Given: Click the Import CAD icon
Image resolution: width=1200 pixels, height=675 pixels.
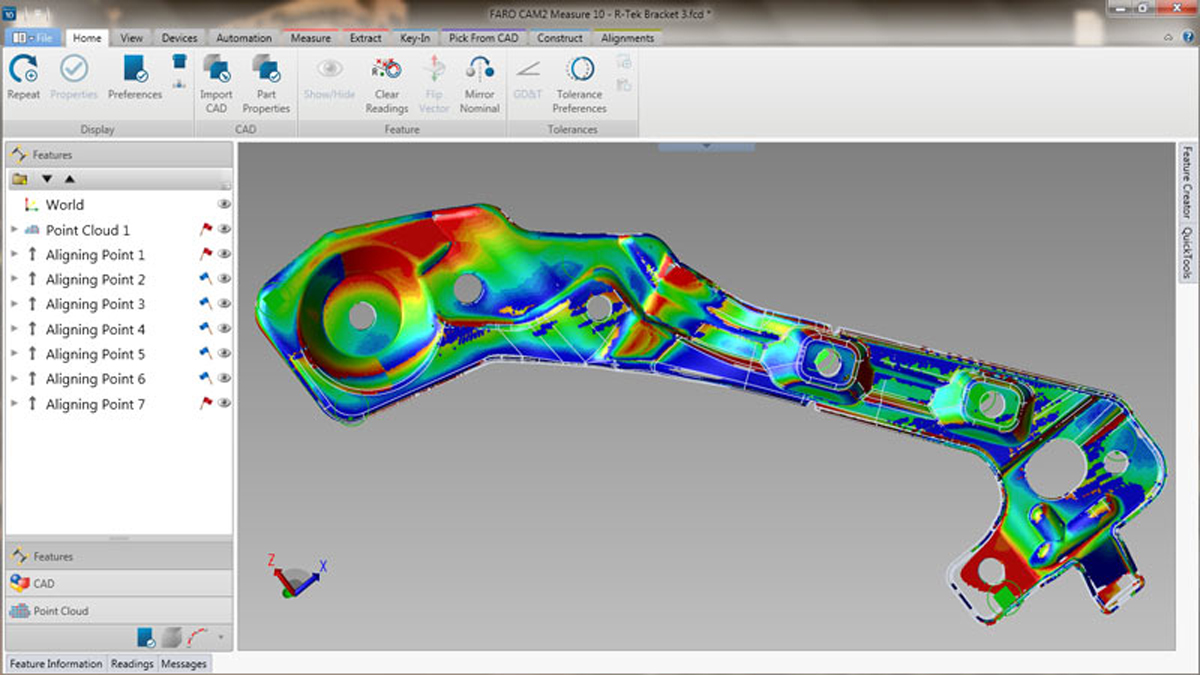Looking at the screenshot, I should click(x=216, y=72).
